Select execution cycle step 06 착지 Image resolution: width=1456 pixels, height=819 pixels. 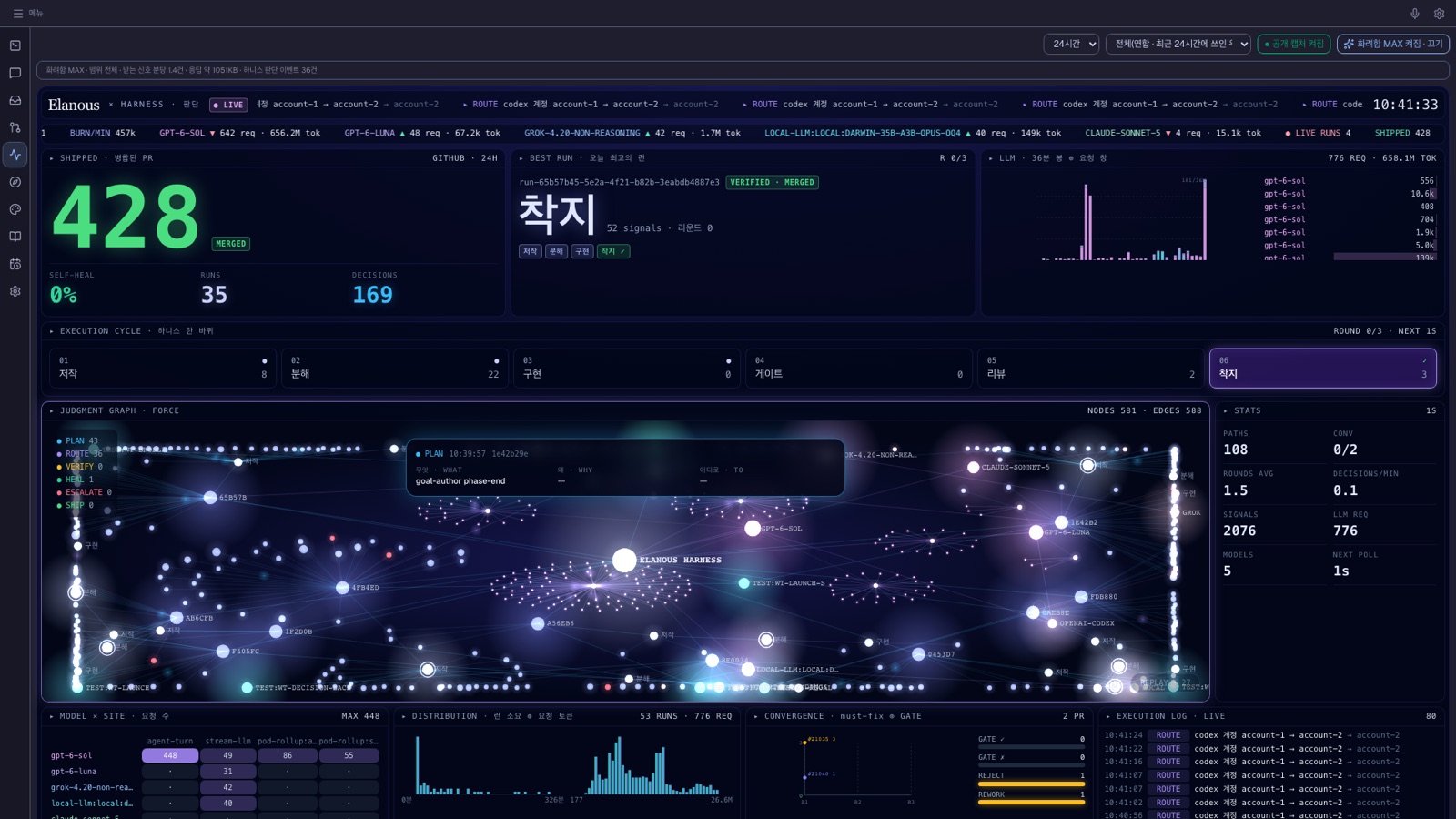1323,368
